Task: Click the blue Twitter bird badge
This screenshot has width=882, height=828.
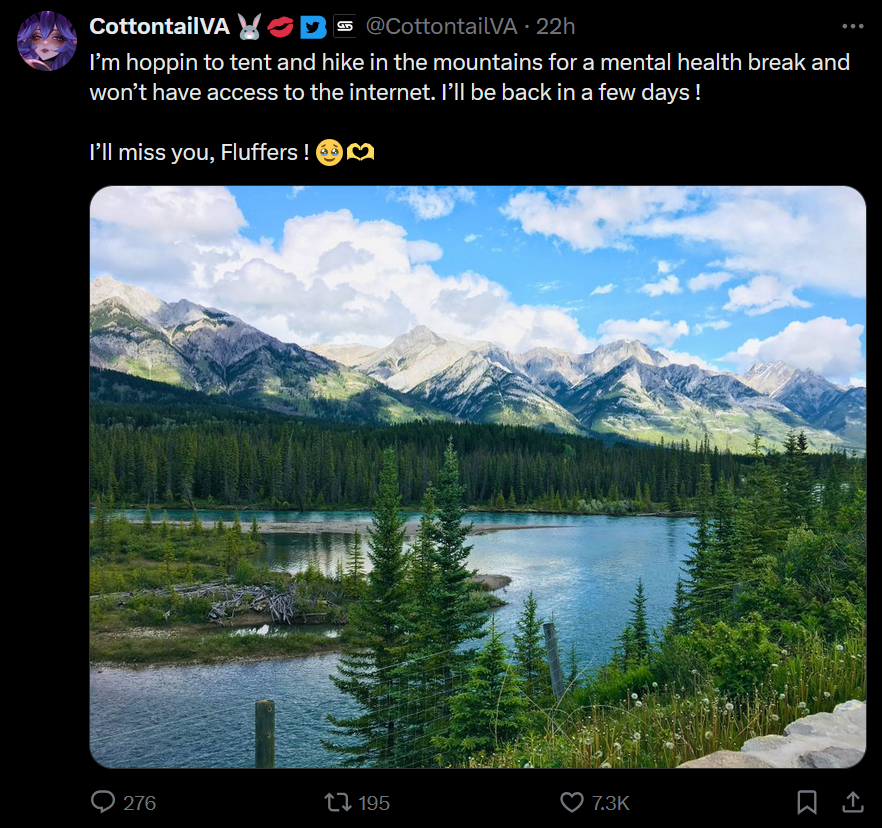Action: pyautogui.click(x=313, y=27)
